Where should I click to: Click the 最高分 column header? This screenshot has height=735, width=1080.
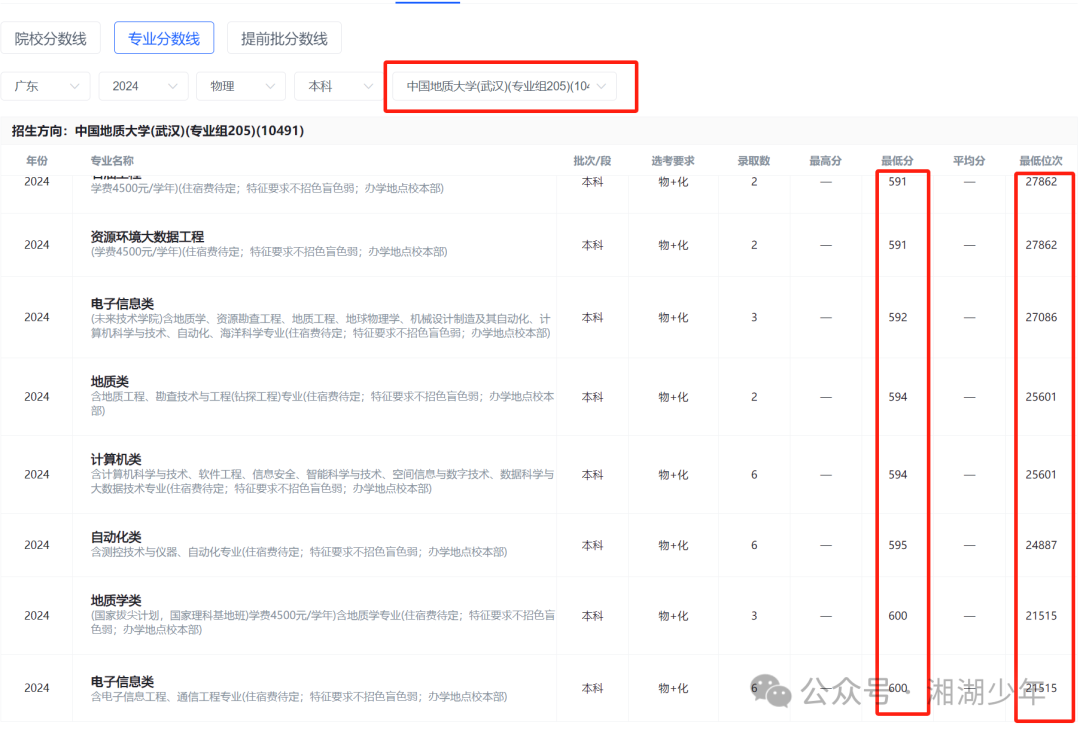[x=825, y=161]
